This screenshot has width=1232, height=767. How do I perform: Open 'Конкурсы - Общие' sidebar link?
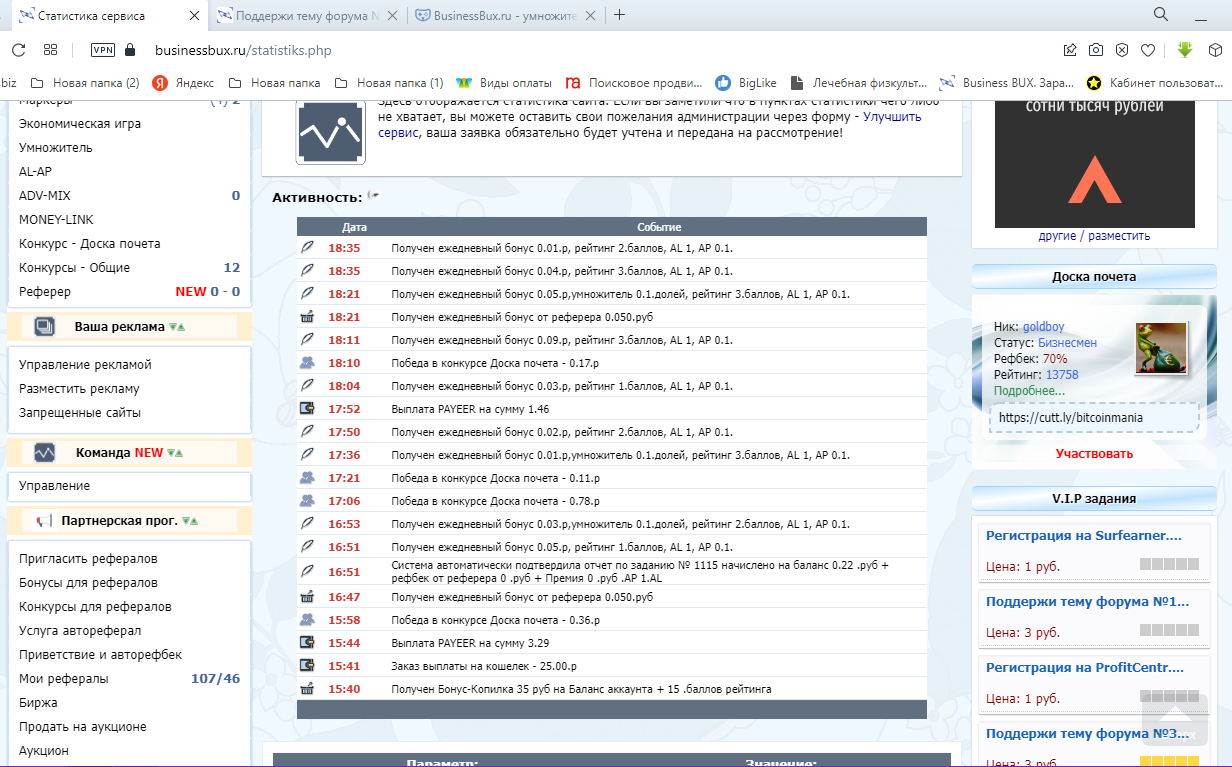point(75,268)
